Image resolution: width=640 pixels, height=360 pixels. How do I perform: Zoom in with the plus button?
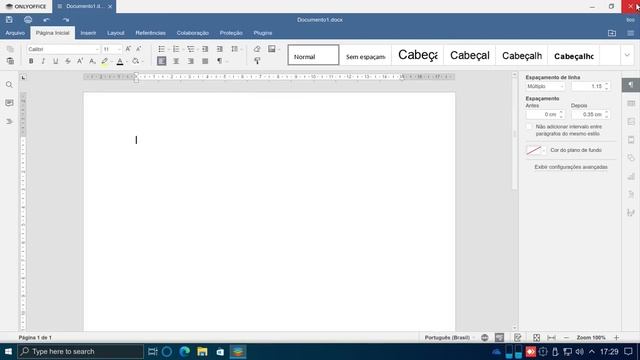point(616,338)
